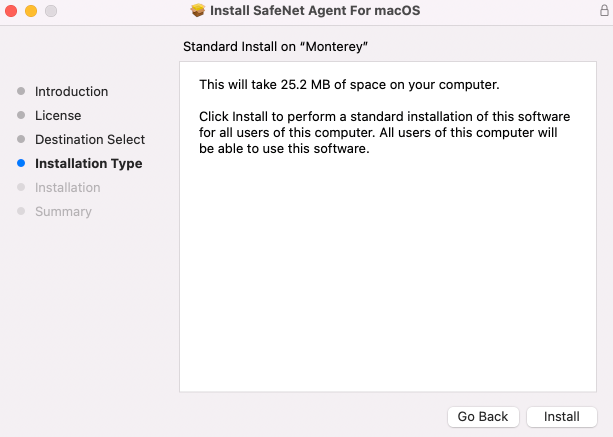Select the Introduction step label
This screenshot has height=437, width=613.
pos(71,91)
